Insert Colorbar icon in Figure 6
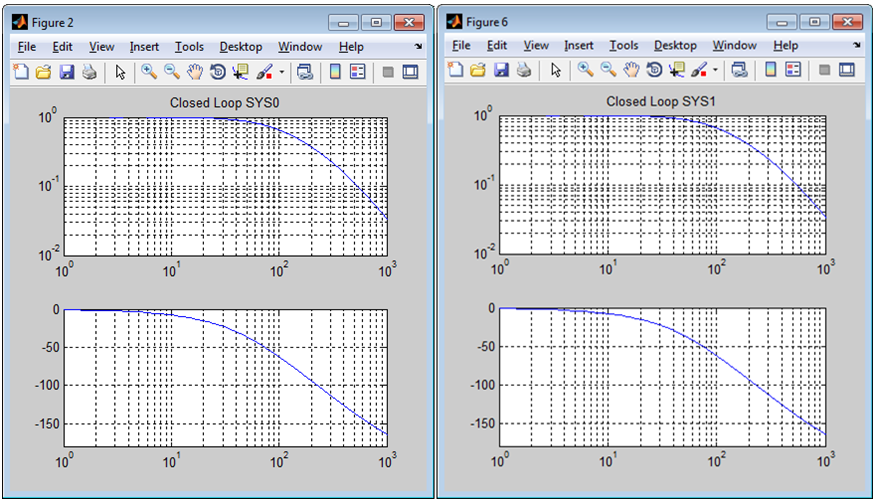 (x=770, y=70)
